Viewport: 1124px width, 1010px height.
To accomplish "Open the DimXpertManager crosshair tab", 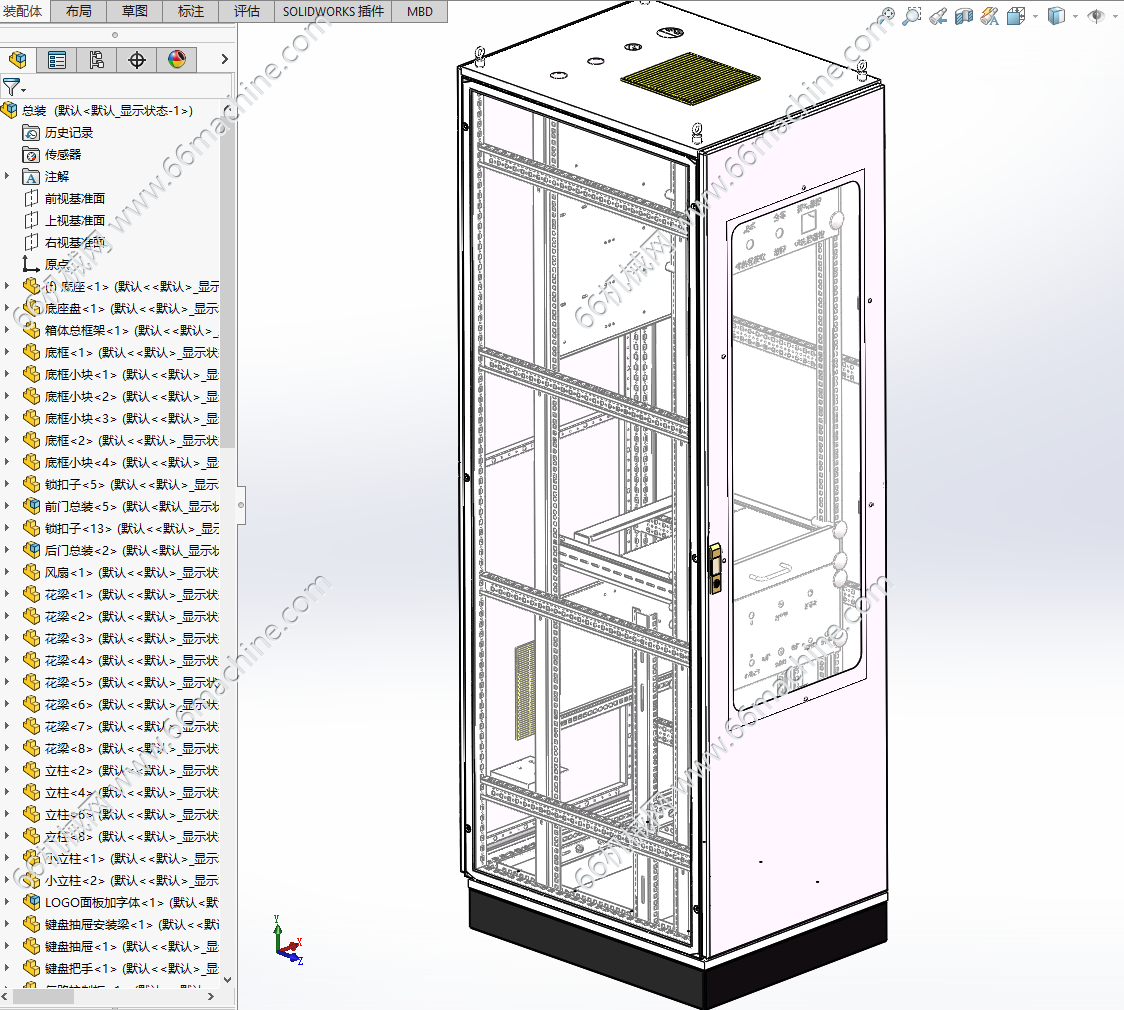I will click(x=137, y=59).
